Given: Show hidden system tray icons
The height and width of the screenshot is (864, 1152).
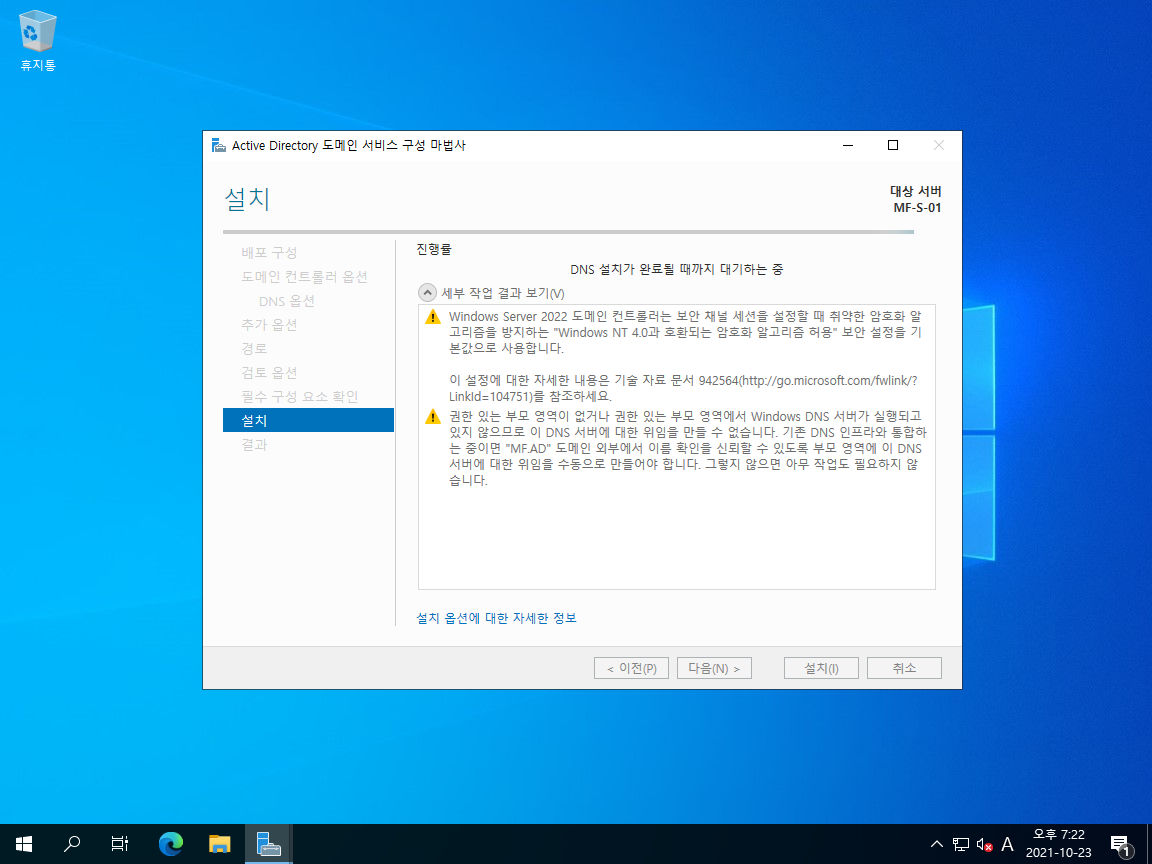Looking at the screenshot, I should [937, 844].
